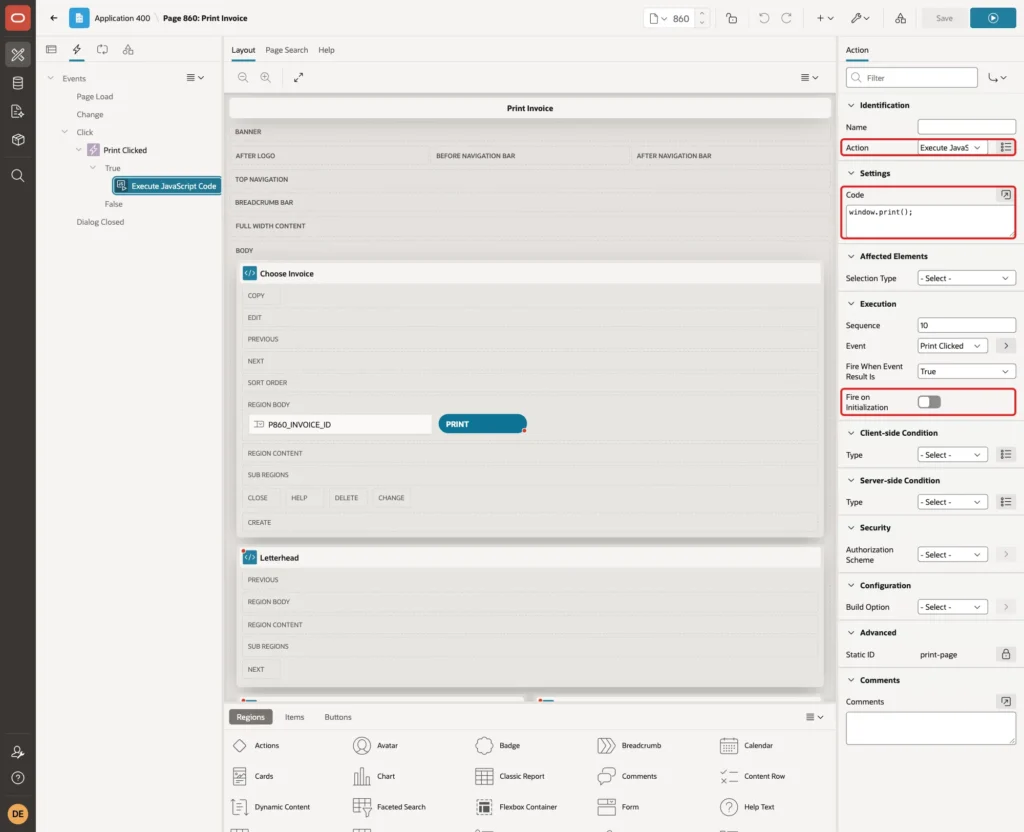Open the Code editor pop-out icon
The width and height of the screenshot is (1024, 832).
click(x=1006, y=195)
